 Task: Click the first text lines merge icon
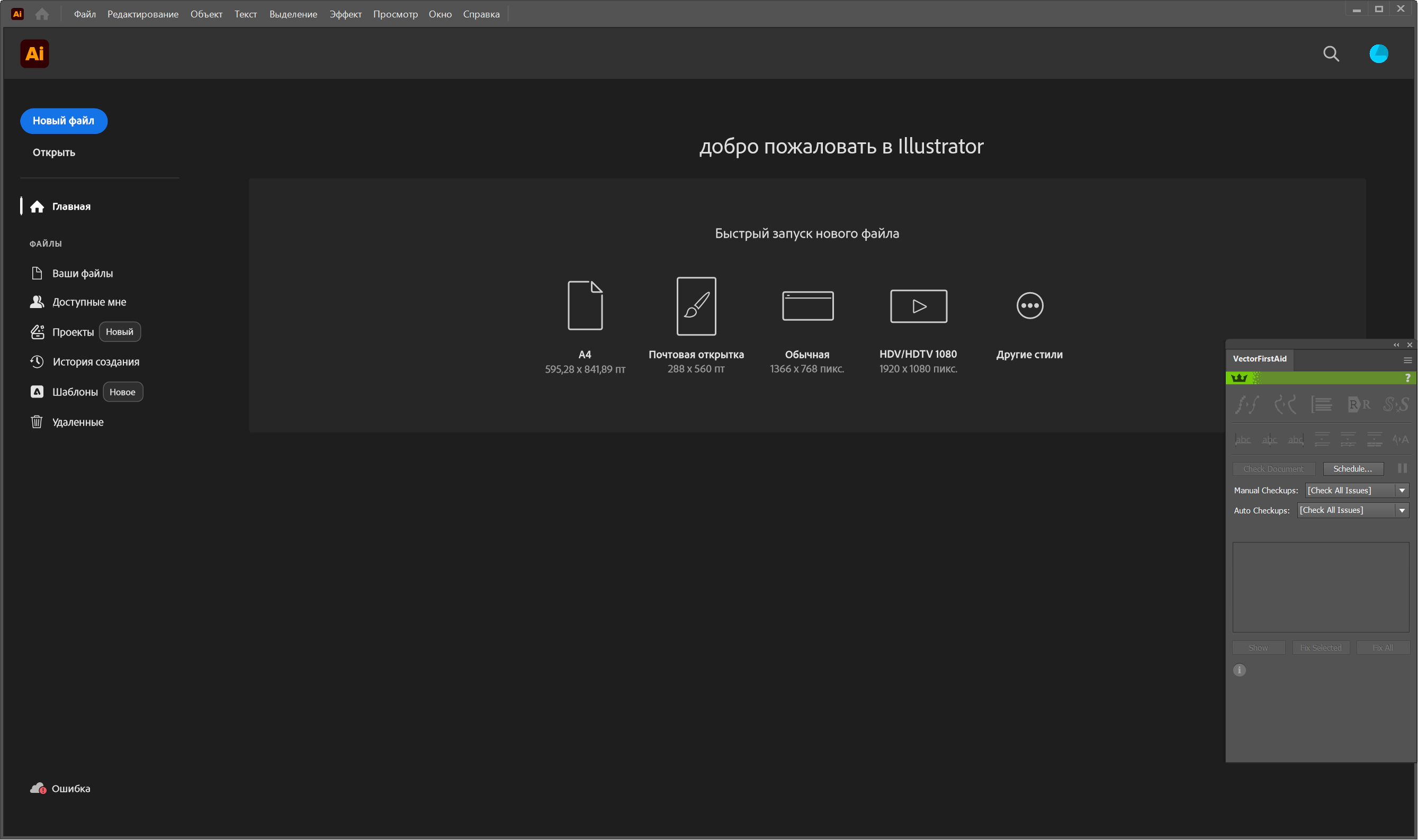click(1322, 440)
